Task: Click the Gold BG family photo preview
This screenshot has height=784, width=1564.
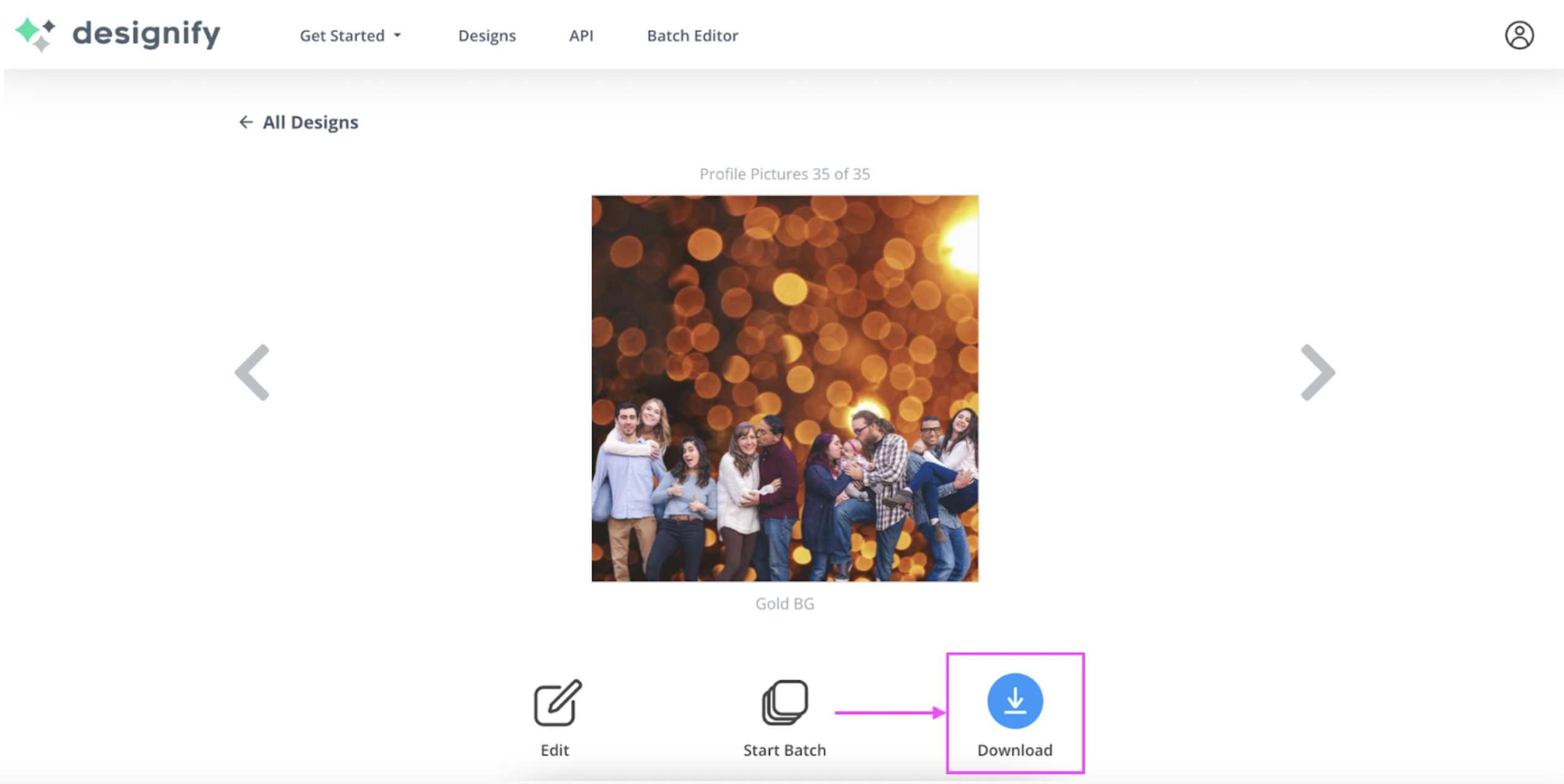Action: pos(784,388)
